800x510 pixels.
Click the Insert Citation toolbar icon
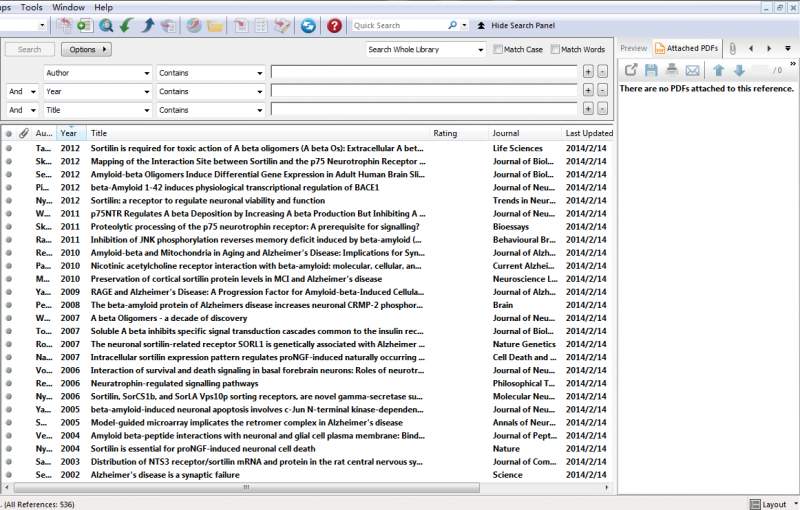tap(240, 25)
